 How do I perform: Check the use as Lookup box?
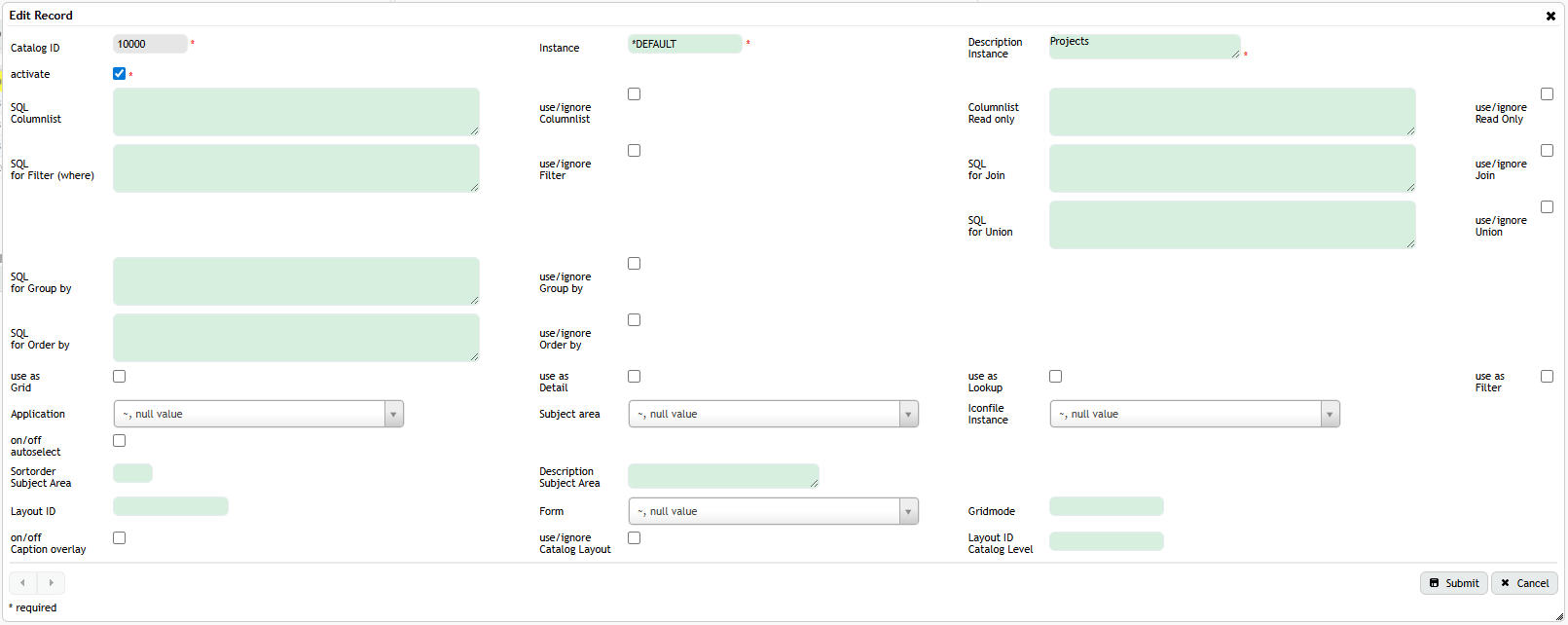click(x=1055, y=377)
